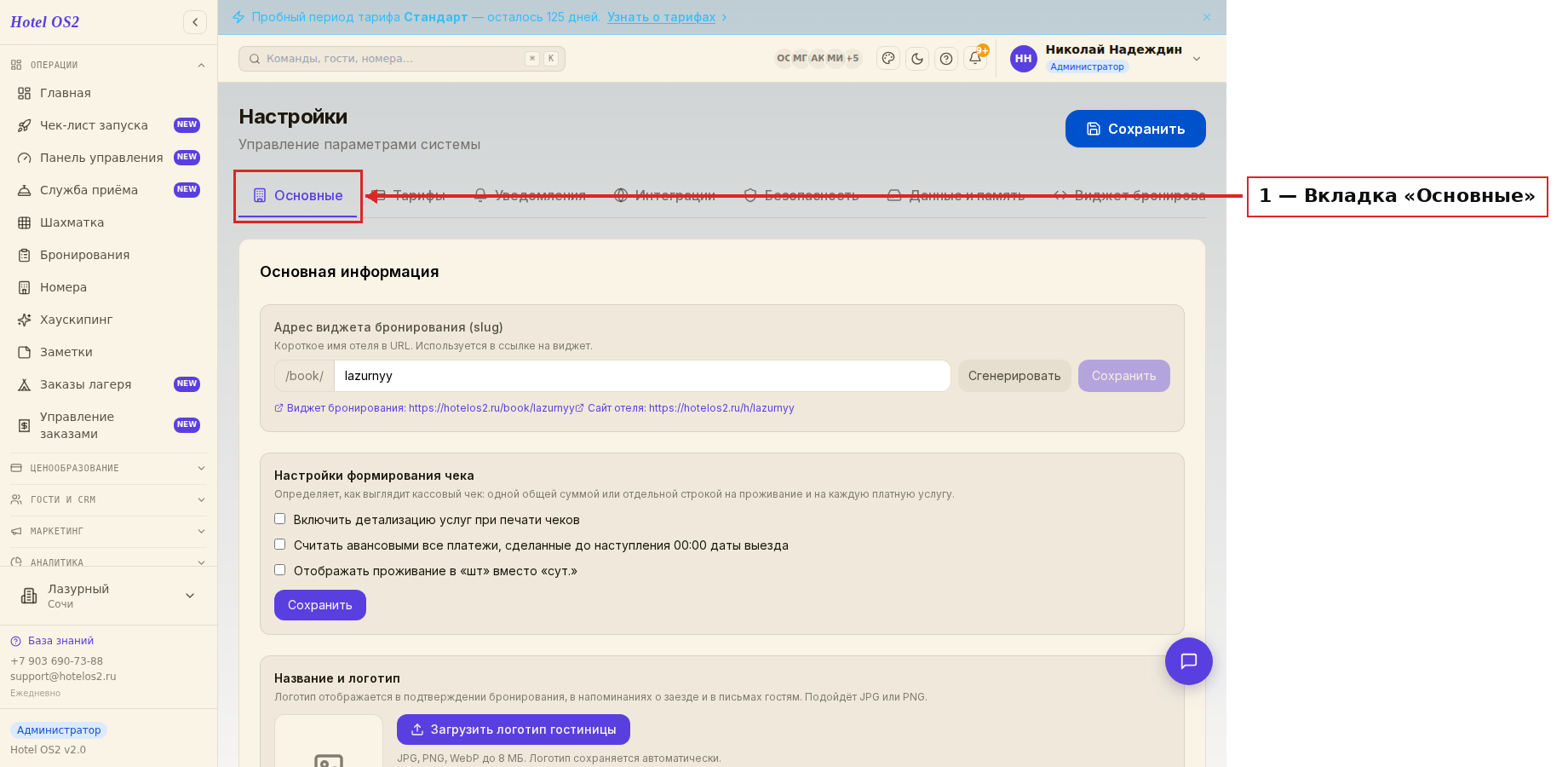Click the blue Сохранить button in page header
The height and width of the screenshot is (767, 1568).
(1135, 129)
